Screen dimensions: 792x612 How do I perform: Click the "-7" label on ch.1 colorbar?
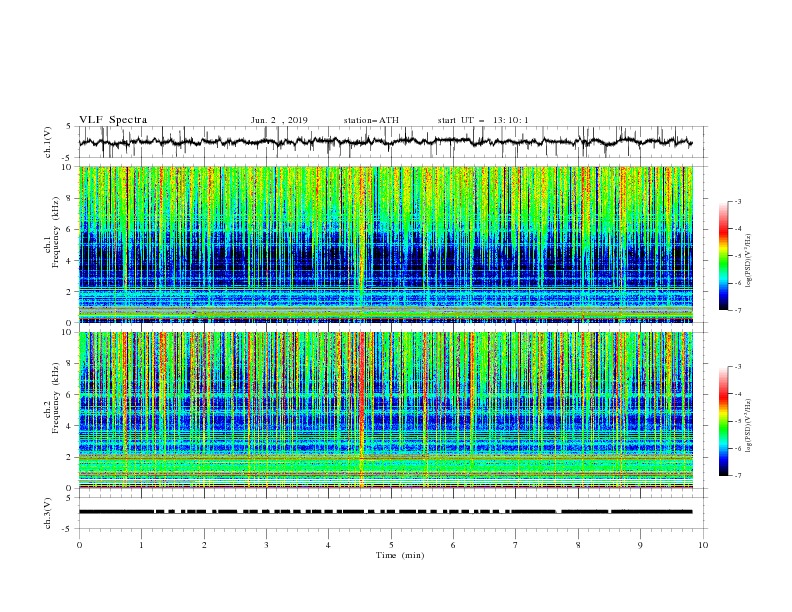[737, 311]
